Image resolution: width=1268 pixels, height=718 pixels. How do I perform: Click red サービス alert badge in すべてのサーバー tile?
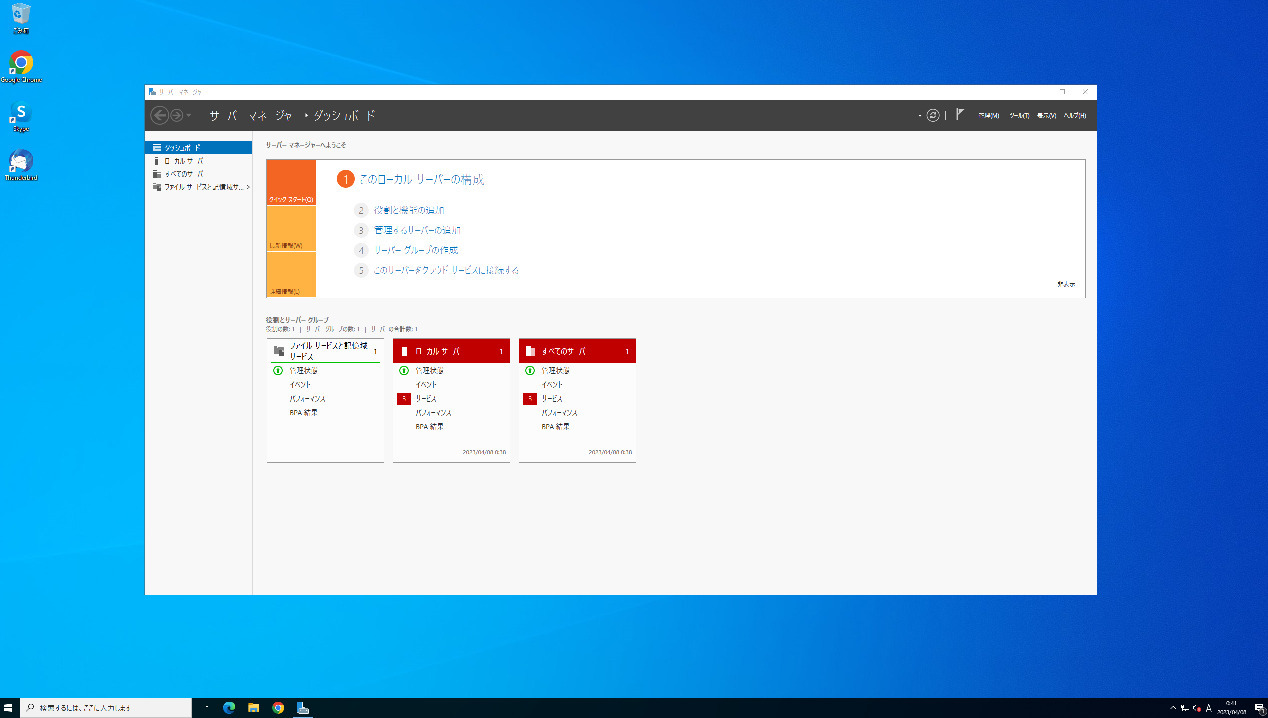[530, 398]
